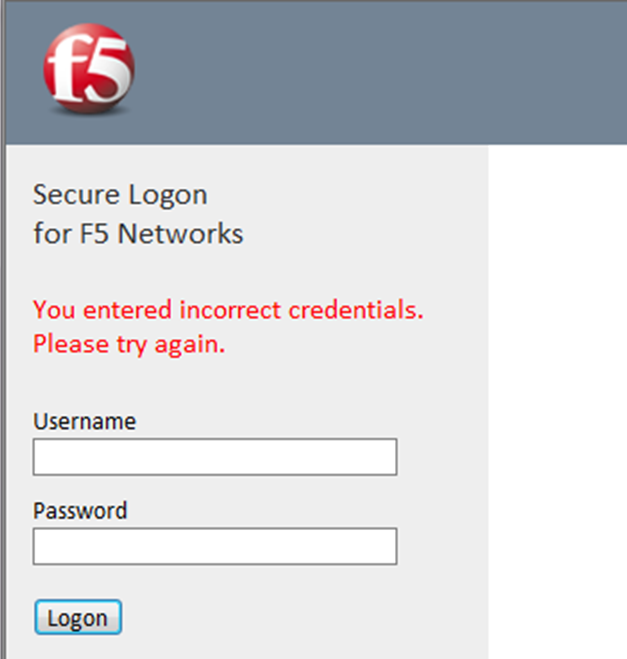This screenshot has height=659, width=627.
Task: Click the 'Please try again.' red message
Action: coord(129,345)
